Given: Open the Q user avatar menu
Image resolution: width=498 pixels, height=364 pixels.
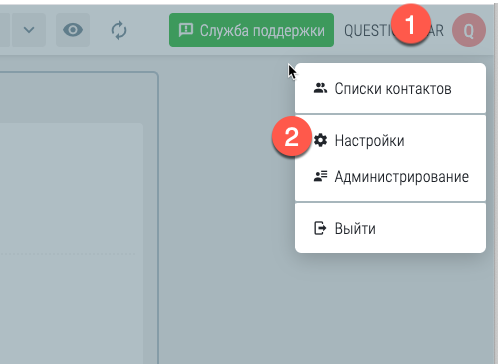Looking at the screenshot, I should coord(469,30).
